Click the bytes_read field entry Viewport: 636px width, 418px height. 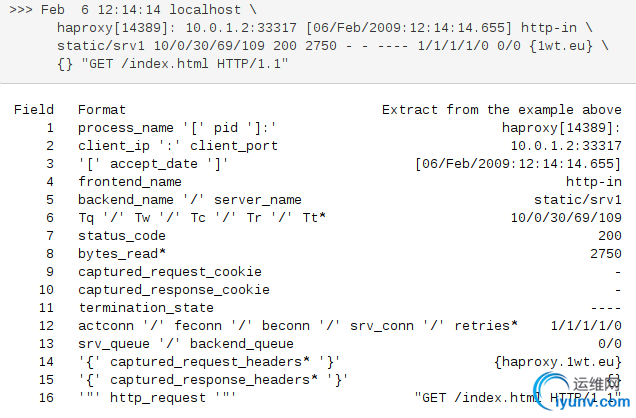(122, 254)
